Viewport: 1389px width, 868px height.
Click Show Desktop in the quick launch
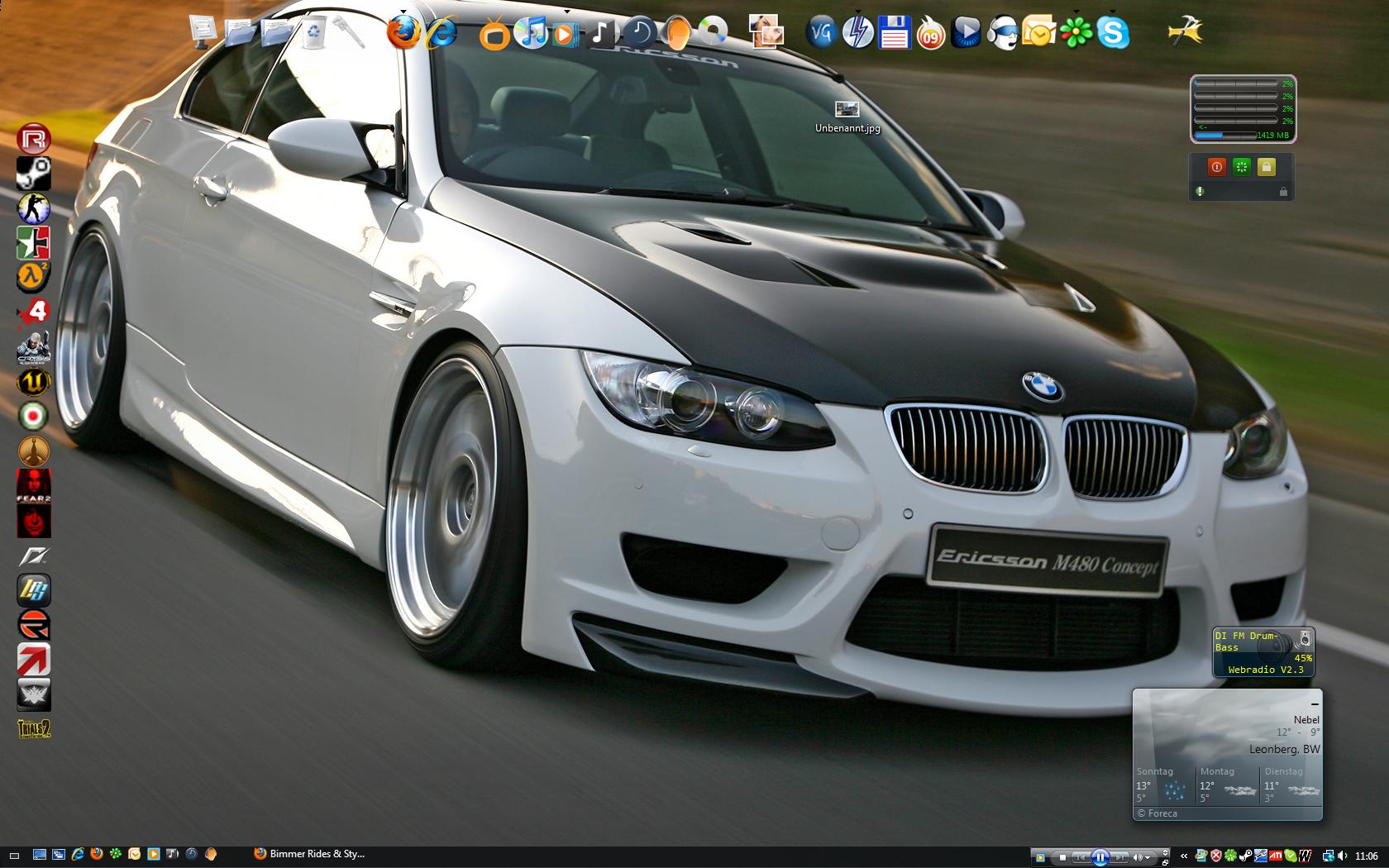coord(39,854)
